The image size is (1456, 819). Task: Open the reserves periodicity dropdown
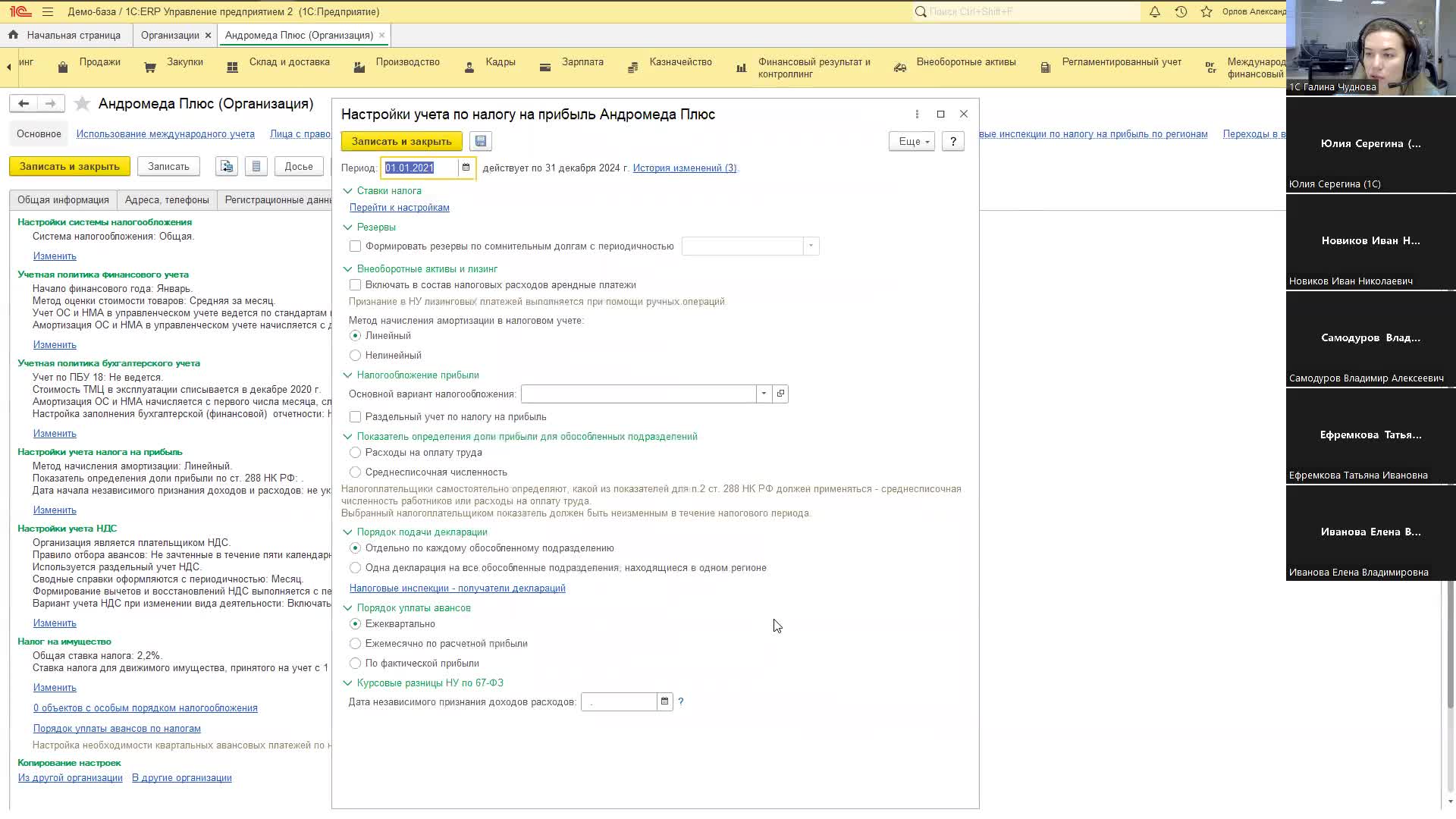tap(811, 246)
